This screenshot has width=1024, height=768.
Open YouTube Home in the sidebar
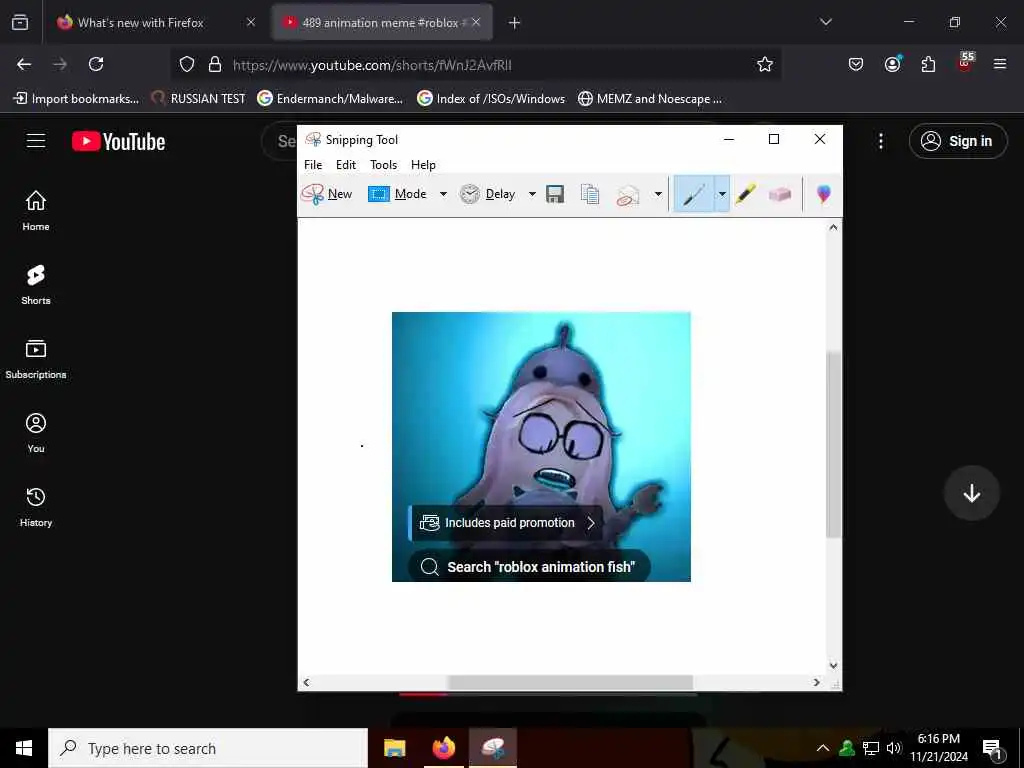pyautogui.click(x=36, y=210)
